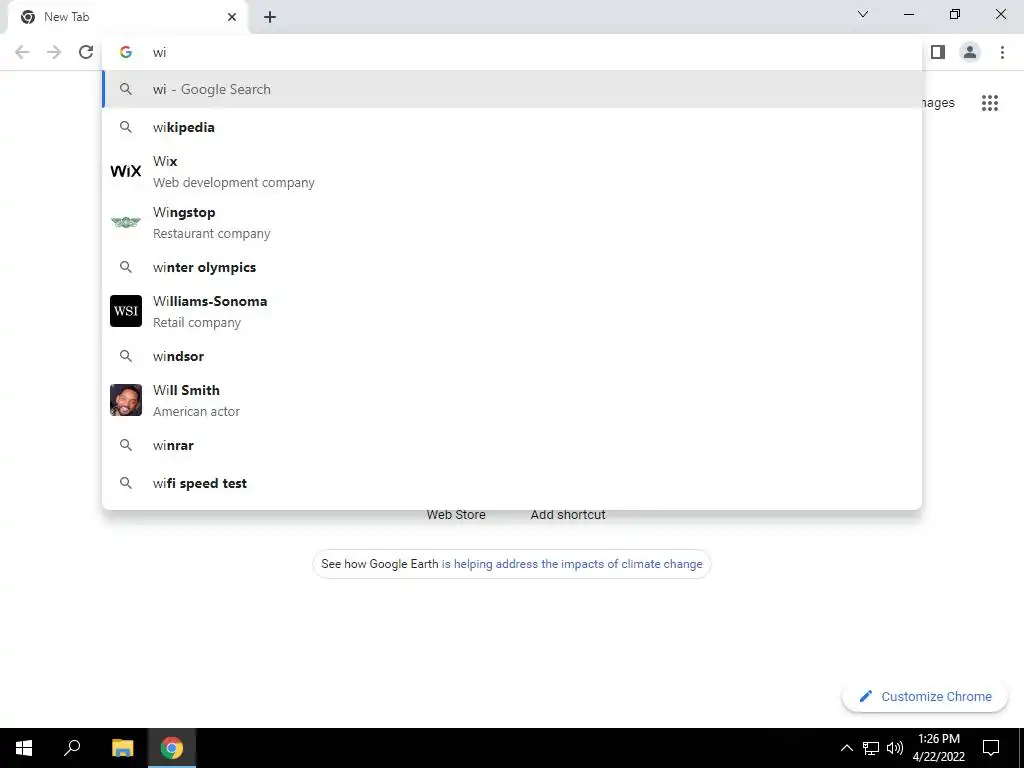Select the New Tab tab

coord(128,17)
